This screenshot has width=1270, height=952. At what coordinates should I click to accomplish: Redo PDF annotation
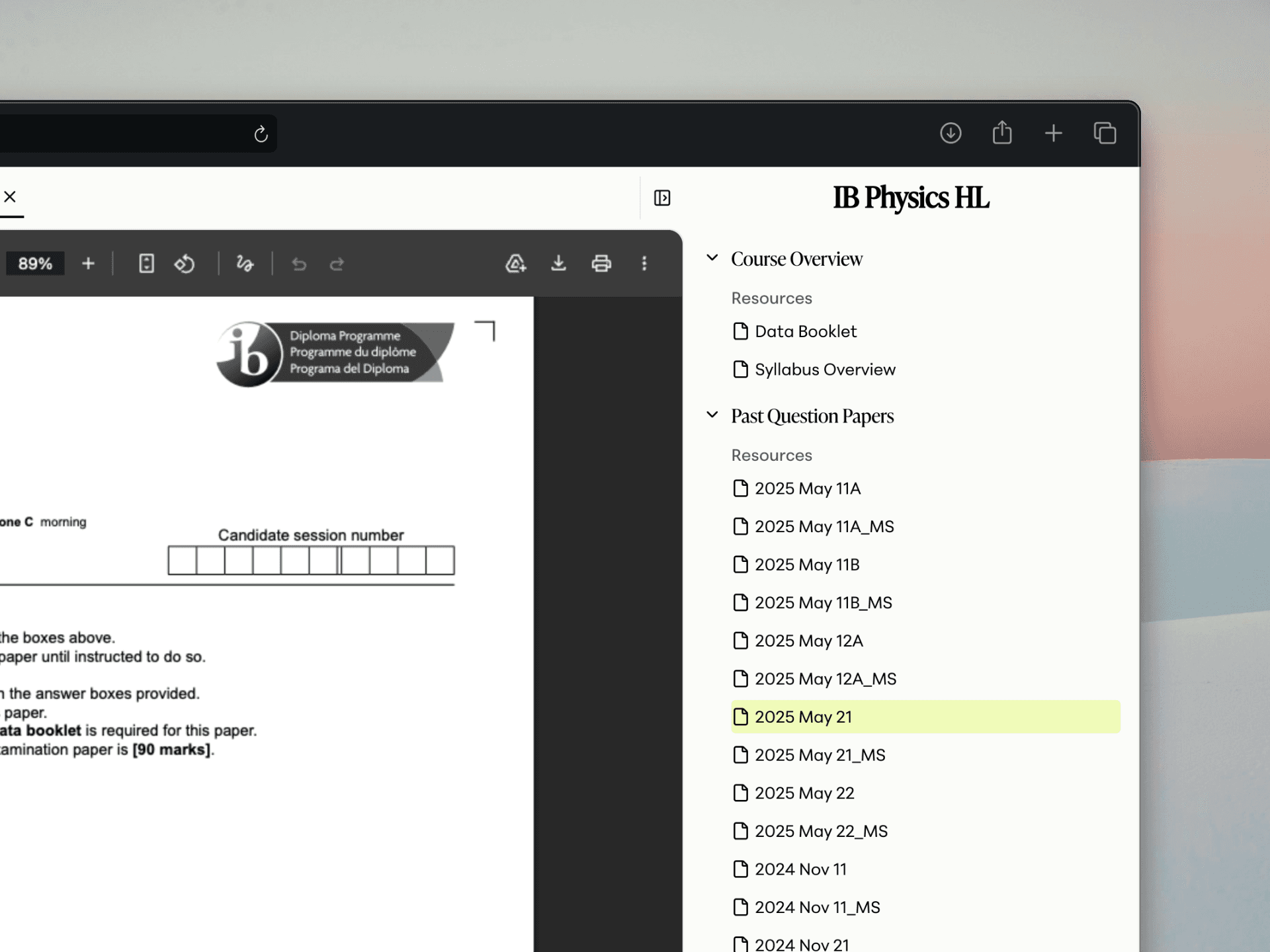tap(337, 264)
